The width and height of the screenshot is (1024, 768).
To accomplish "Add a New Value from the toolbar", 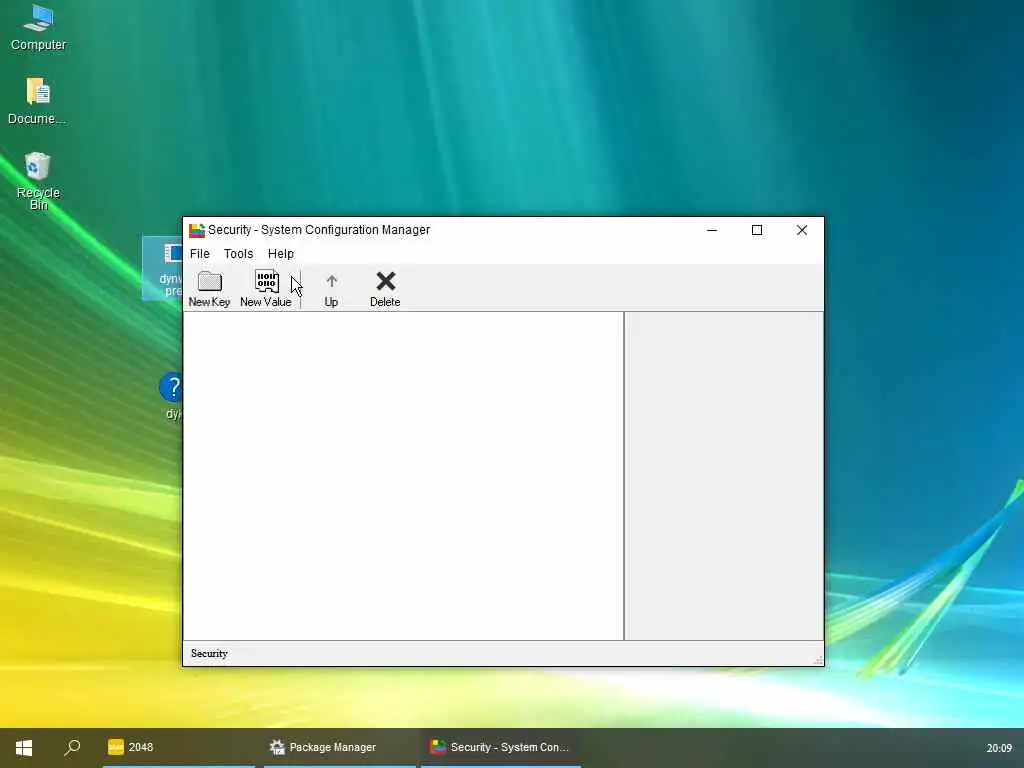I will pyautogui.click(x=266, y=288).
